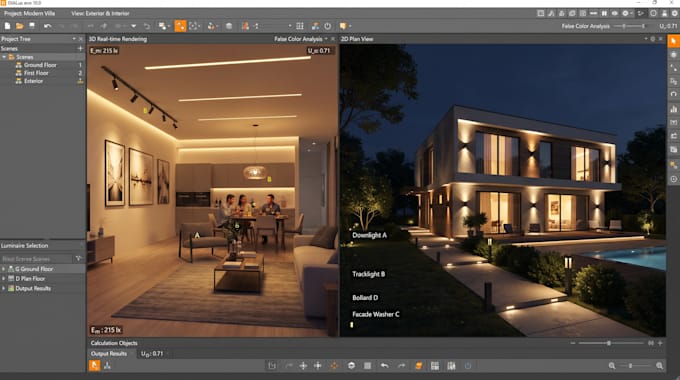Click the 2D Plan View panel title
Viewport: 680px width, 380px height.
[x=357, y=39]
